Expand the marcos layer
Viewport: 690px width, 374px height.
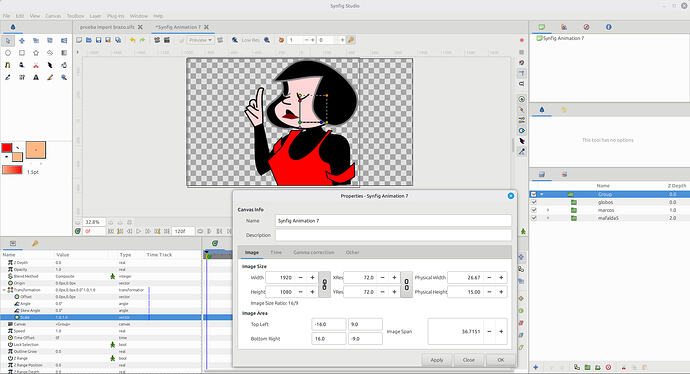548,210
